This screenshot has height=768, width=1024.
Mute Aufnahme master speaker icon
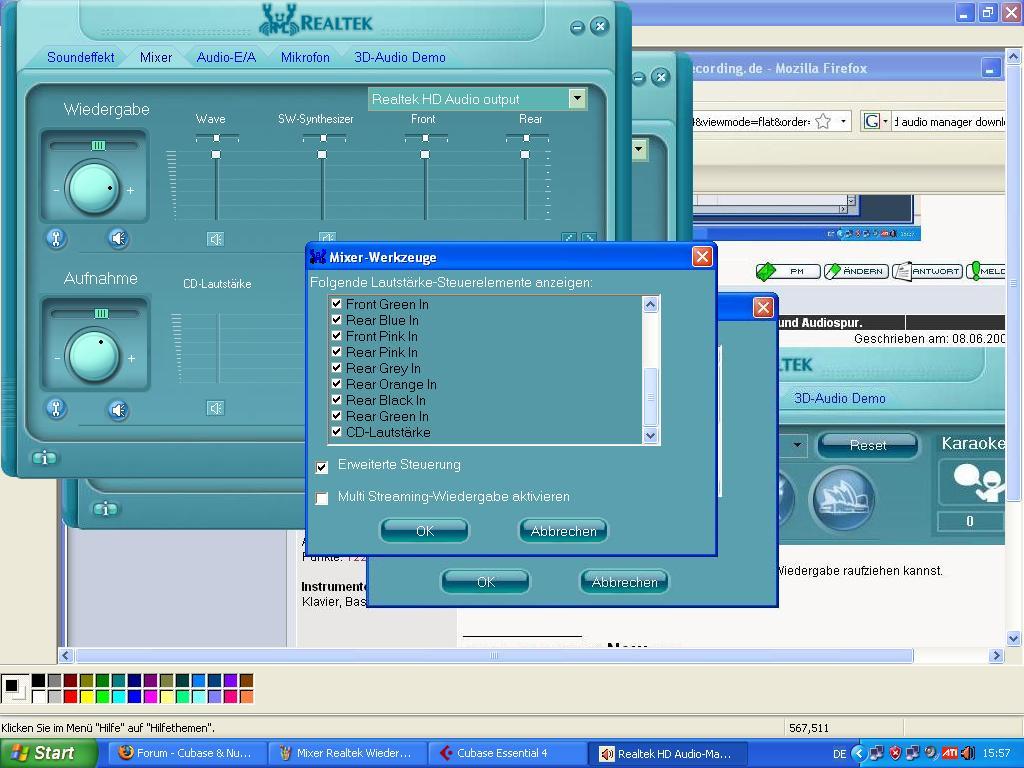coord(118,409)
